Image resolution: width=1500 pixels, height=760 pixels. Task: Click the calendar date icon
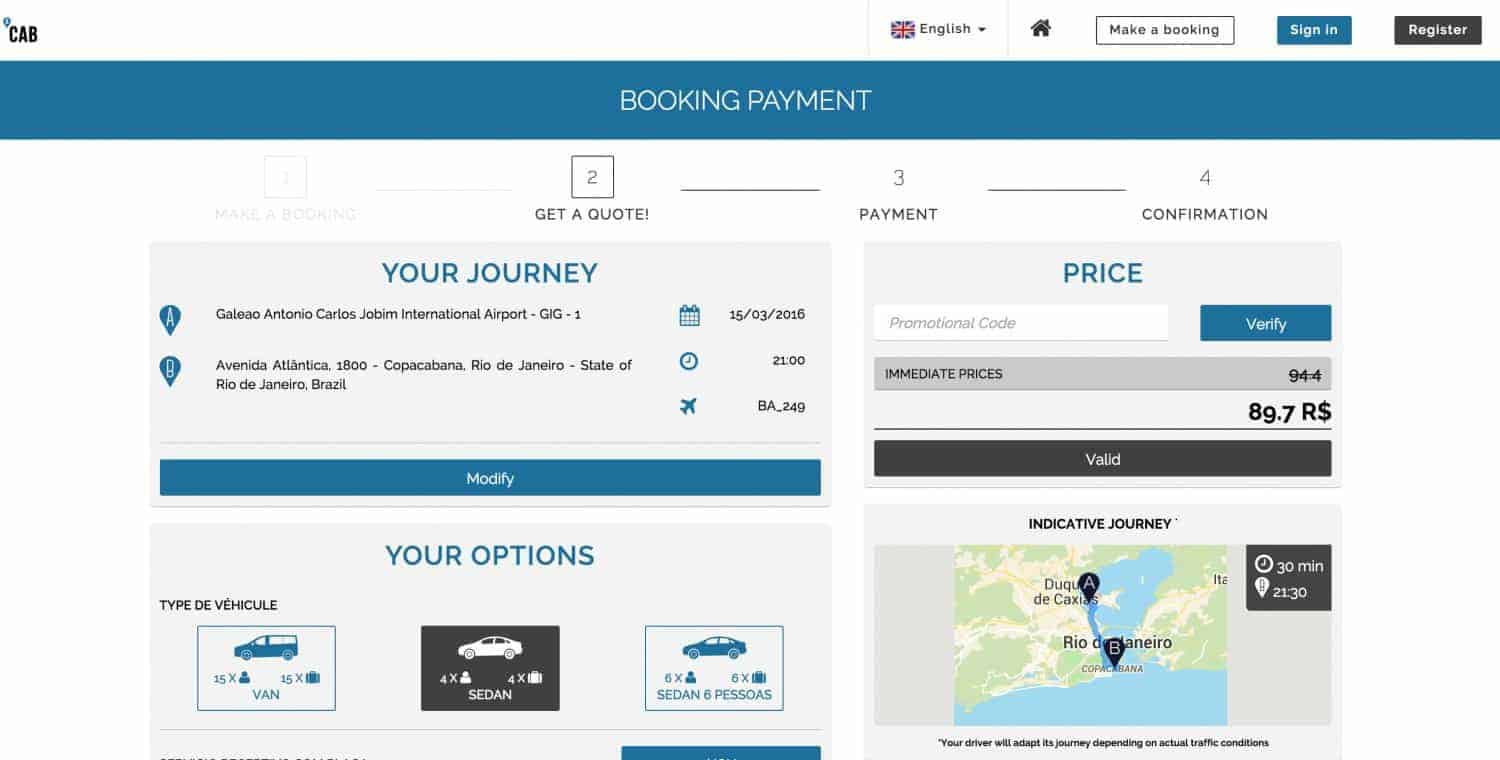pyautogui.click(x=689, y=316)
